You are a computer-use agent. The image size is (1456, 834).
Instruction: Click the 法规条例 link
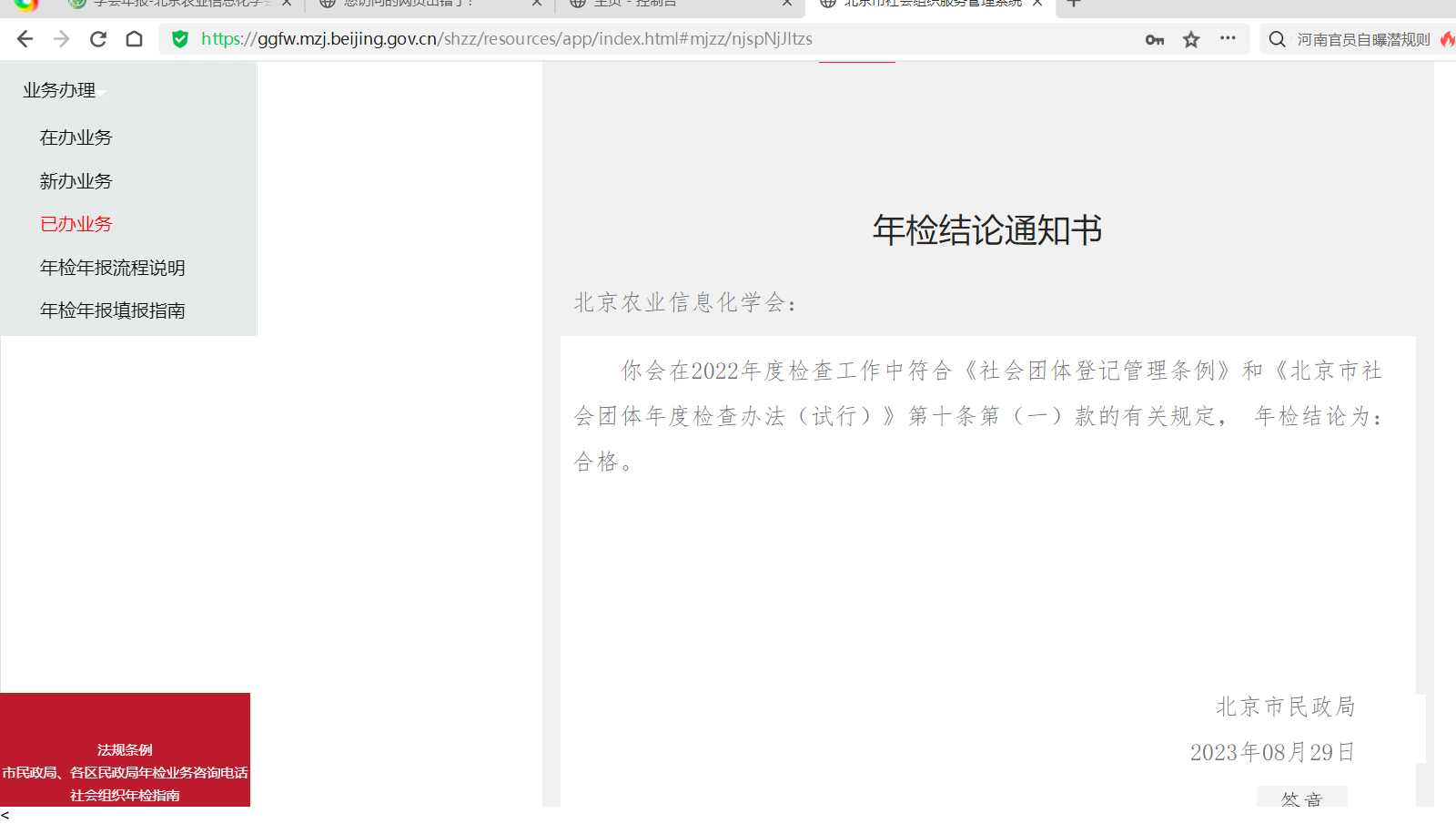click(125, 749)
